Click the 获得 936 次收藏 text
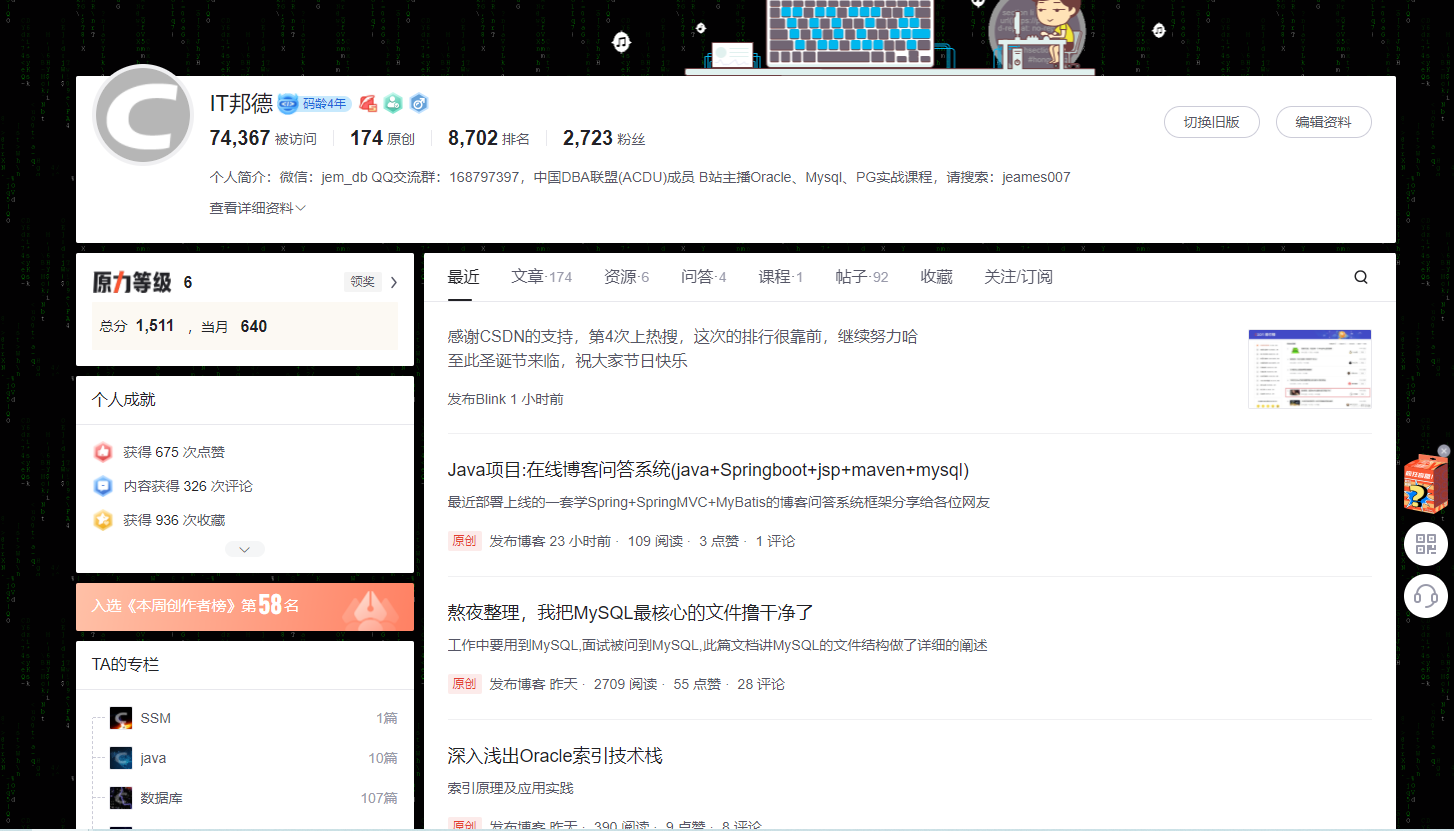 174,520
